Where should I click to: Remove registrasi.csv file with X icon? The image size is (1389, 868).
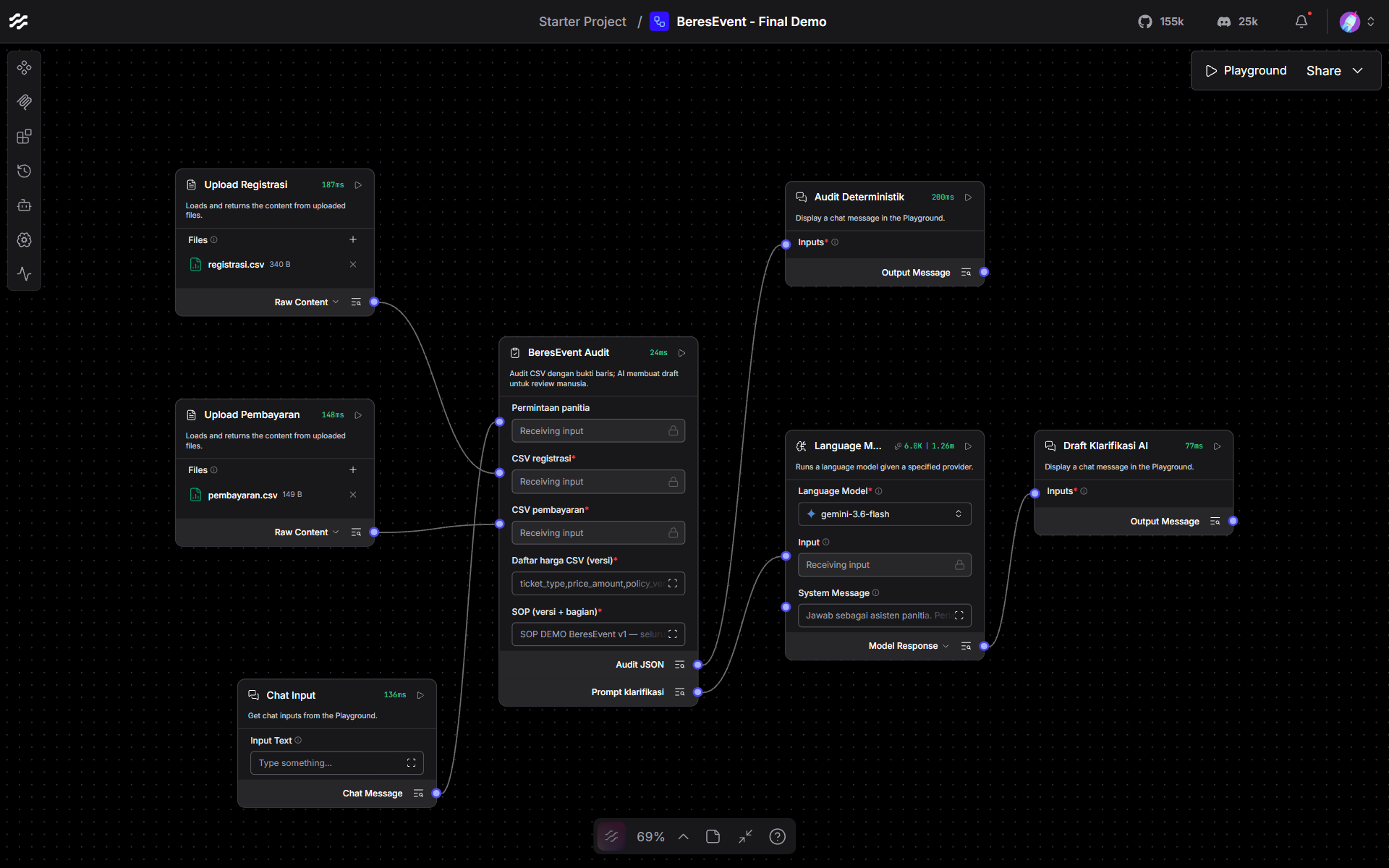point(353,265)
